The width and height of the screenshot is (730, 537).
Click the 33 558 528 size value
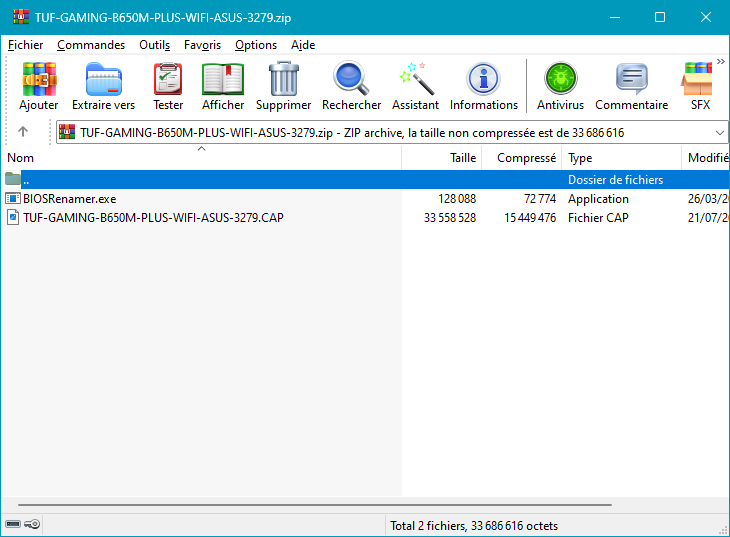450,218
